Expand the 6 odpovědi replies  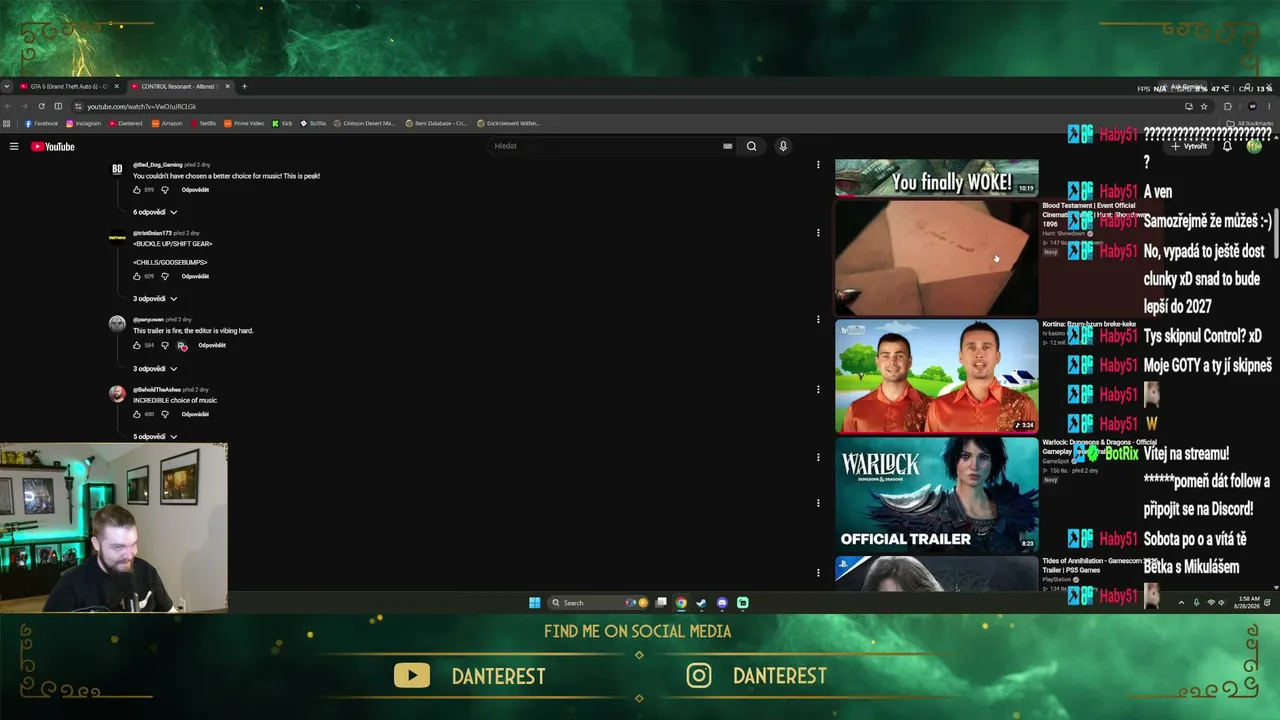155,212
